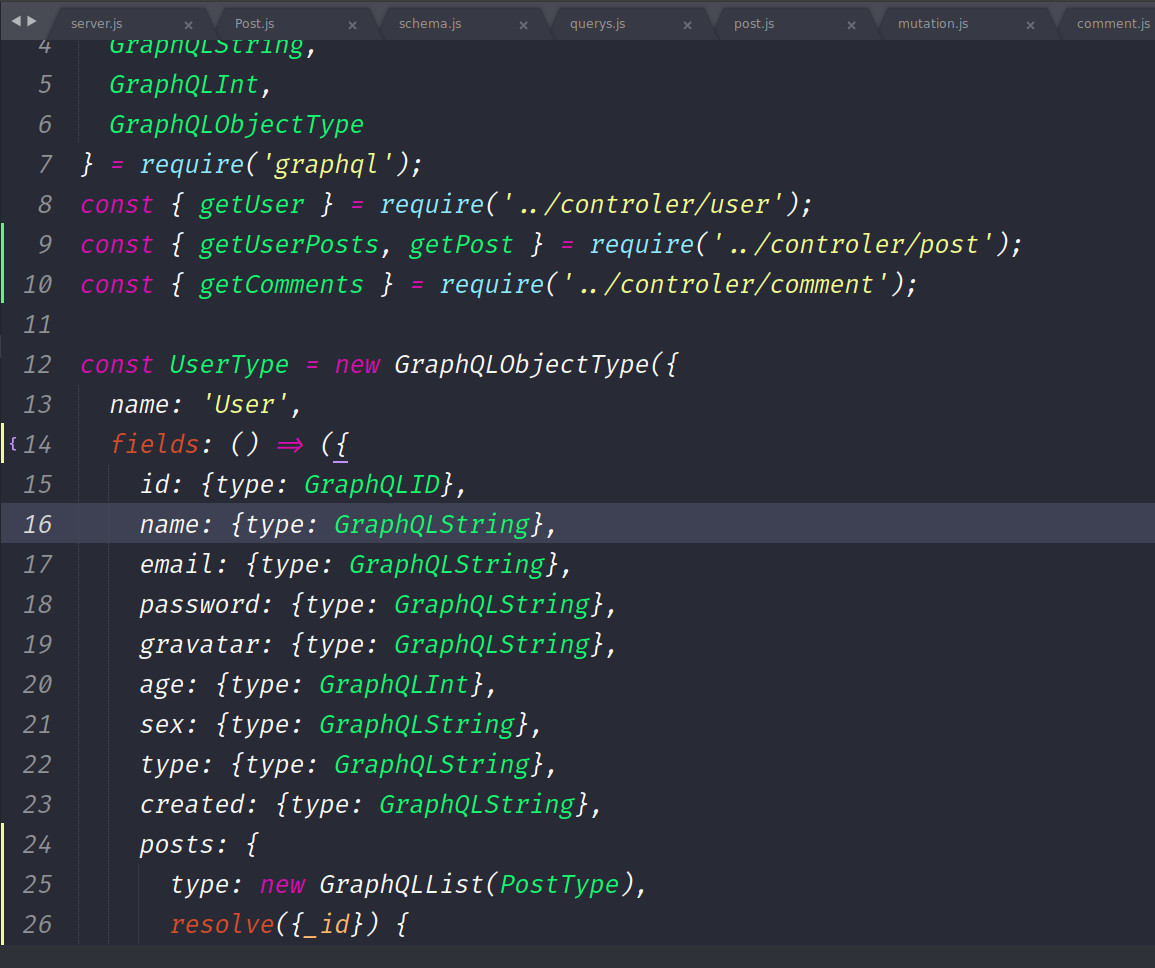Click the '../controler/user' string

643,204
